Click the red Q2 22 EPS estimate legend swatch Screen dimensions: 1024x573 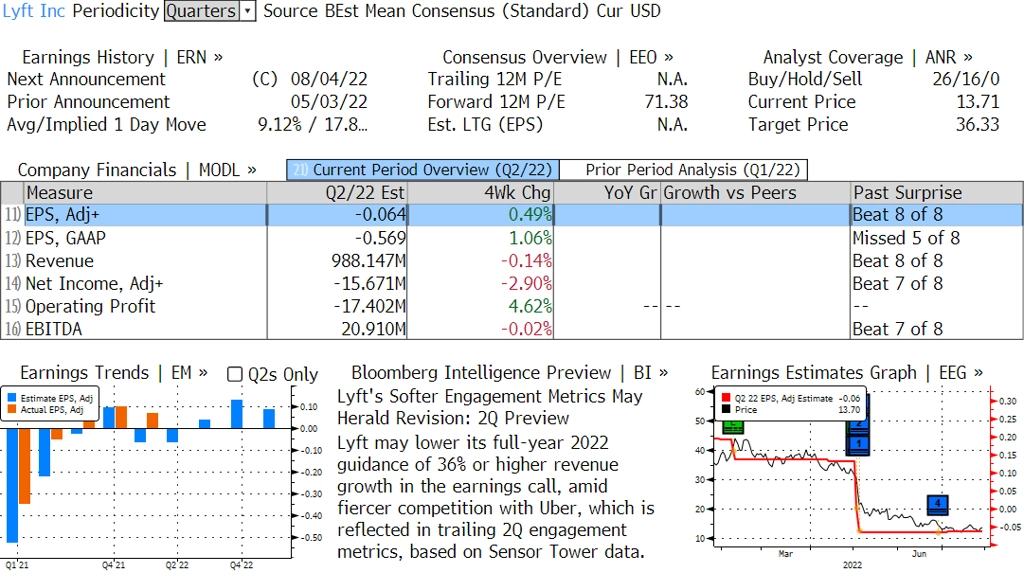point(726,398)
